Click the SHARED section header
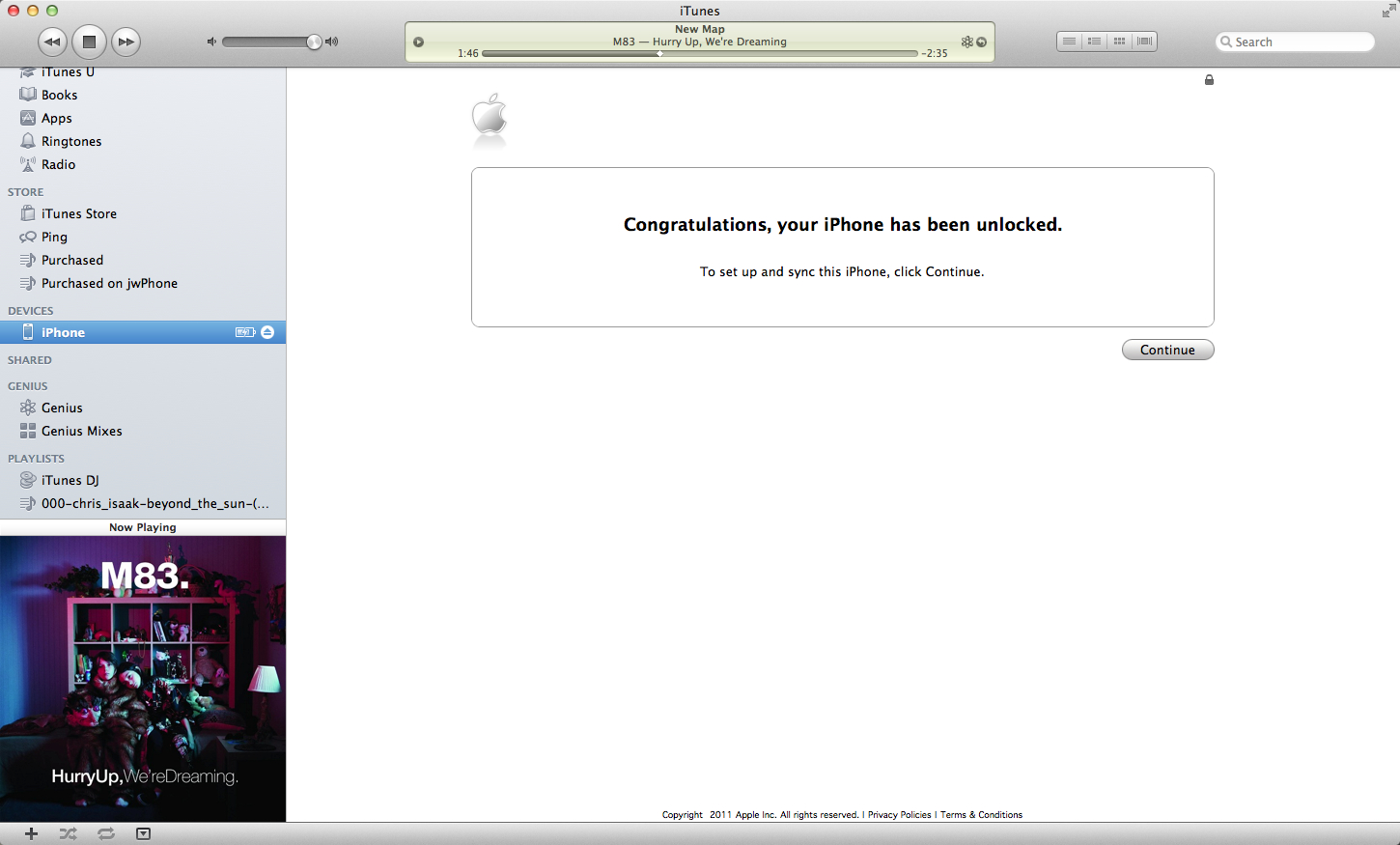 (x=30, y=360)
